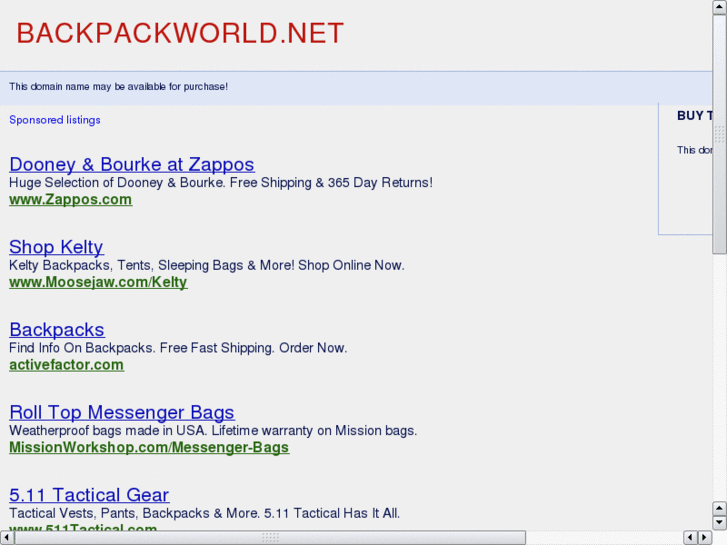Viewport: 727px width, 545px height.
Task: Open the Backpacks sponsored link
Action: [x=57, y=330]
